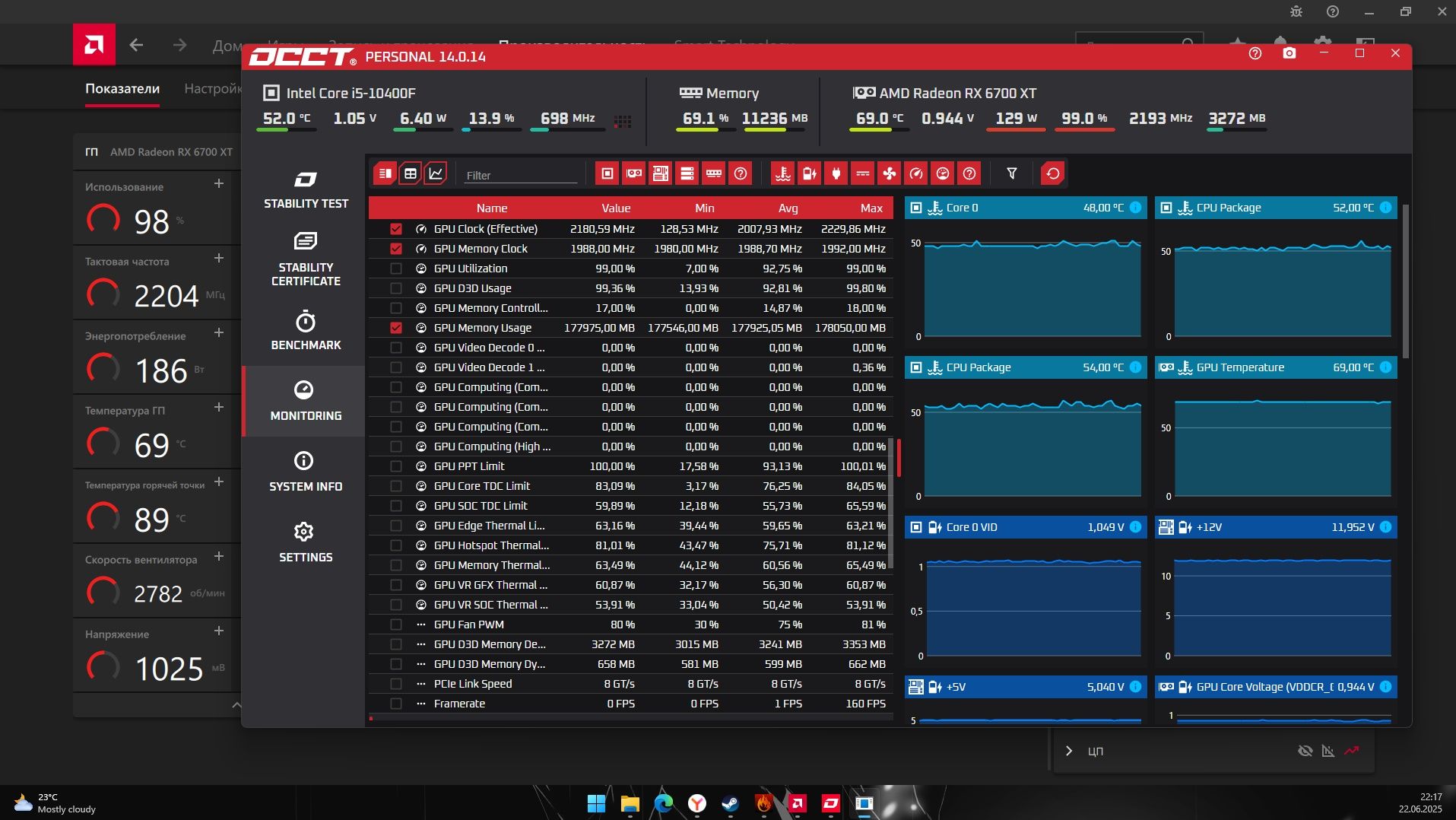The image size is (1456, 820).
Task: Toggle the GPU sensors filter icon
Action: tap(633, 173)
